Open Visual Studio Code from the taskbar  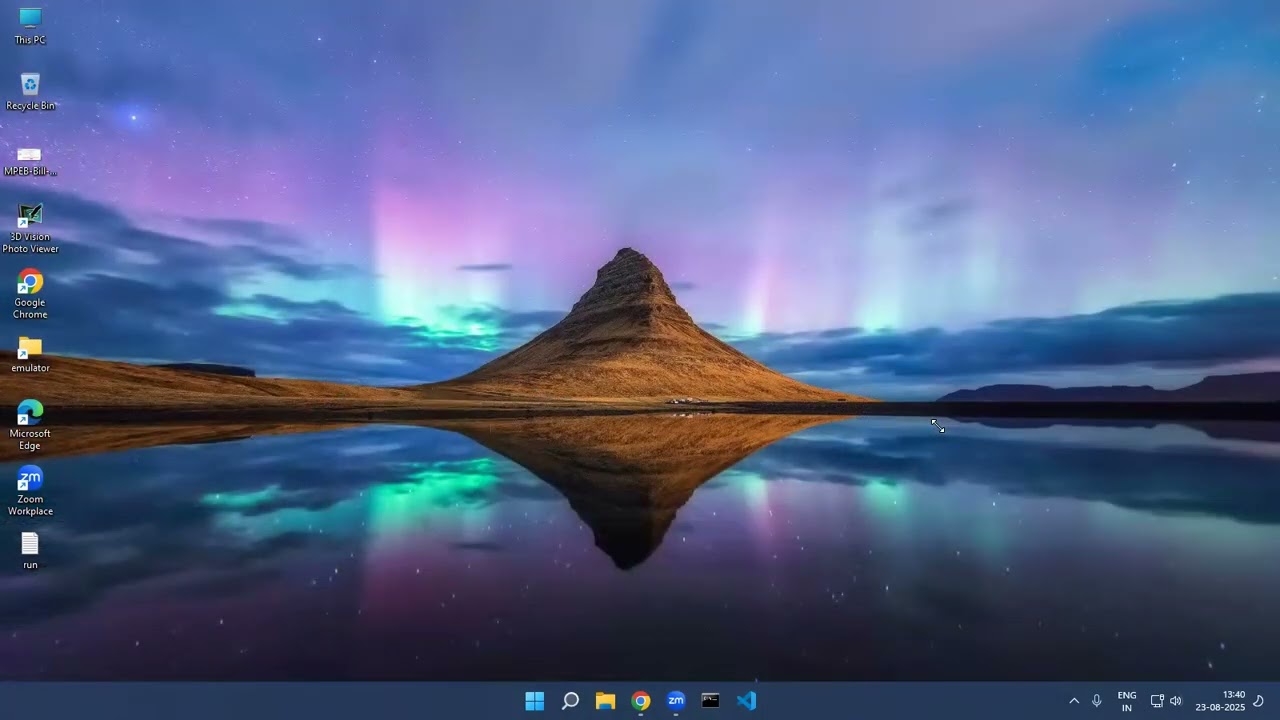746,701
